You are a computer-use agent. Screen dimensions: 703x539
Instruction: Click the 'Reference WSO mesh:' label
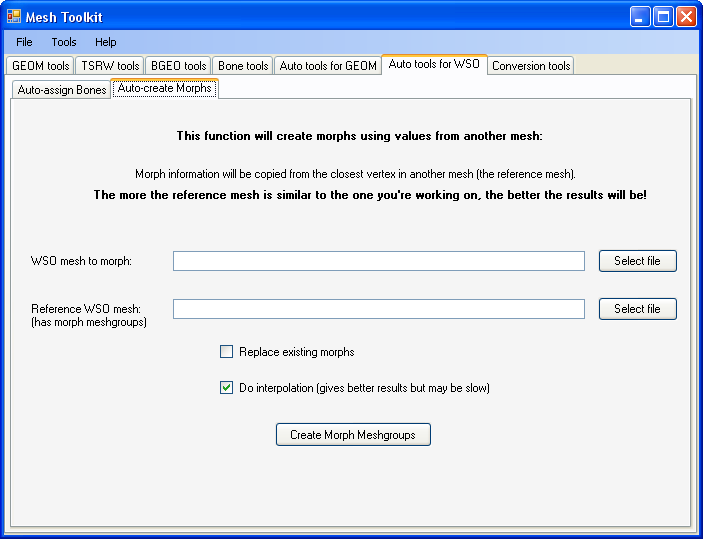pos(86,309)
